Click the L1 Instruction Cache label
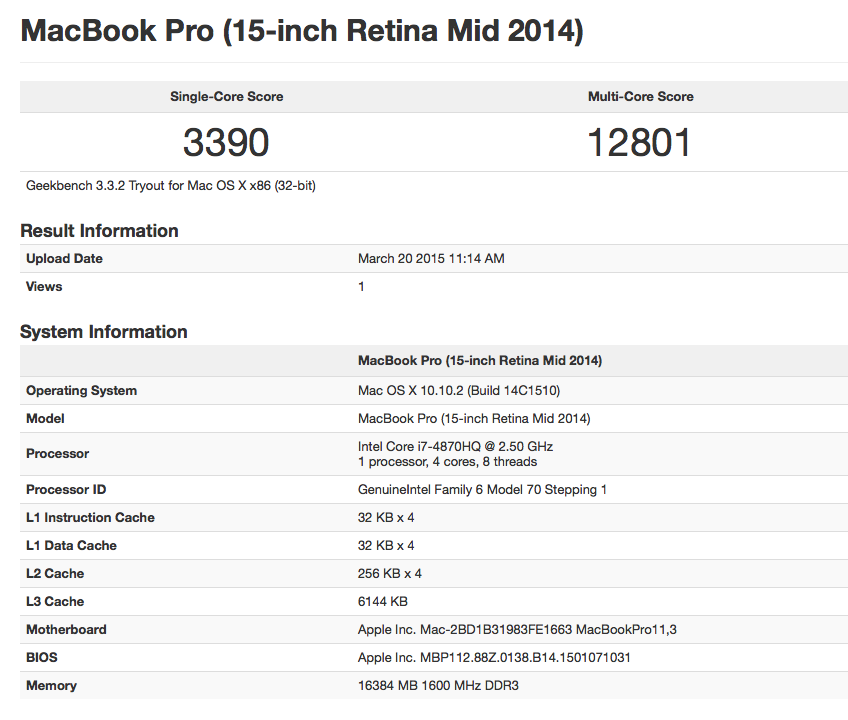This screenshot has height=720, width=848. click(90, 517)
